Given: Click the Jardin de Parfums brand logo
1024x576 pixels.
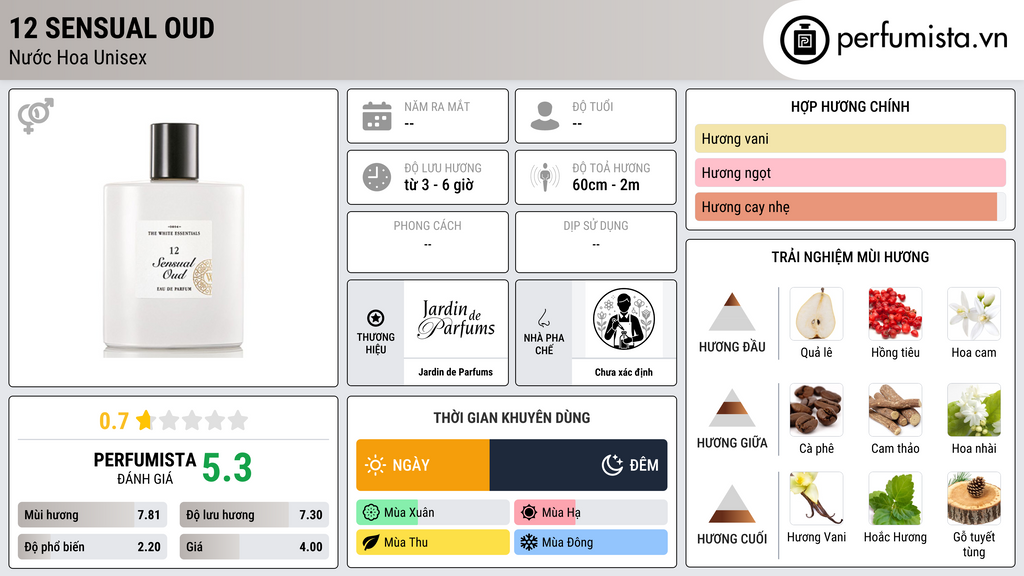Looking at the screenshot, I should pyautogui.click(x=456, y=319).
